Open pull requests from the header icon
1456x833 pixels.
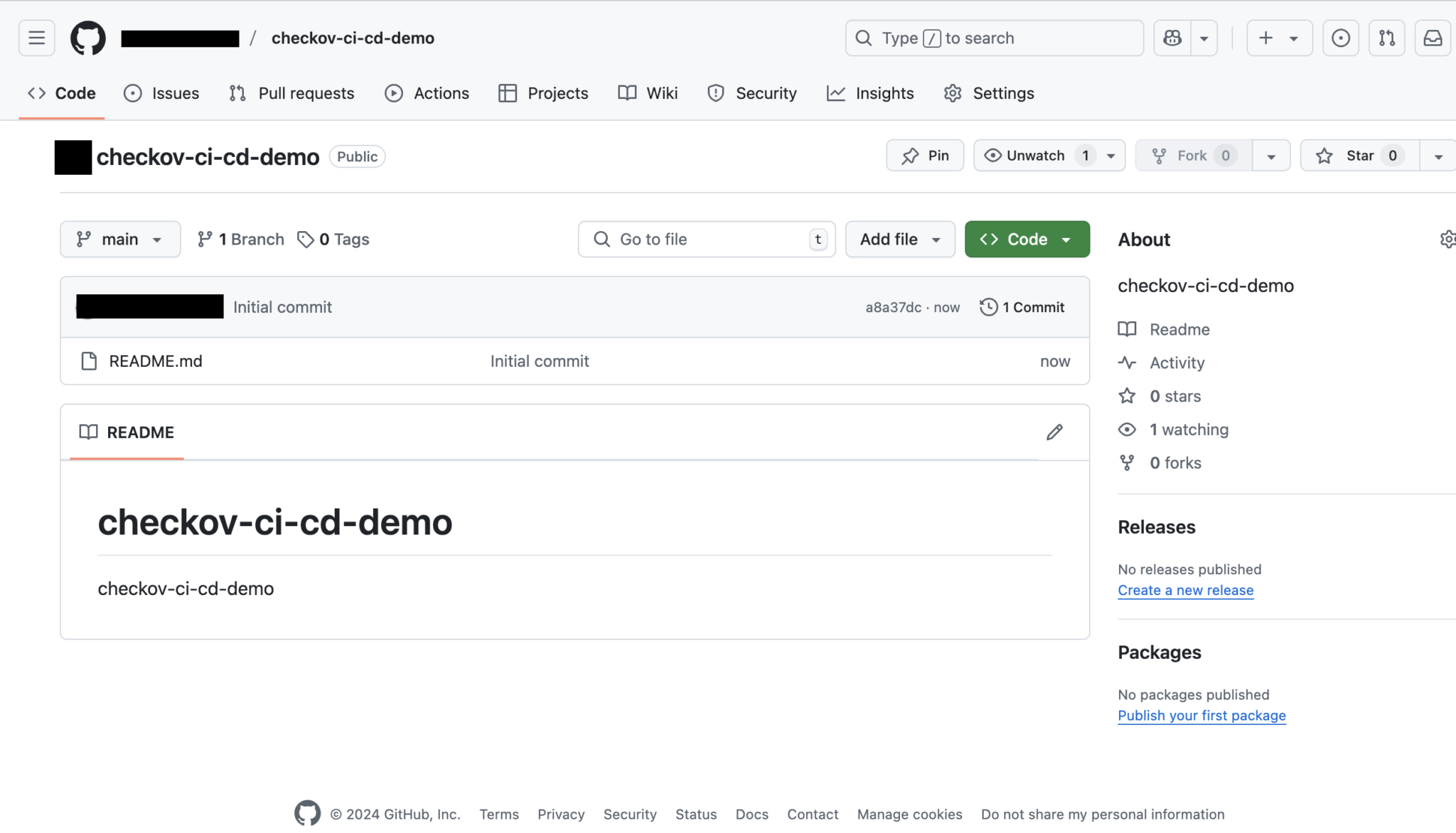(x=1386, y=38)
